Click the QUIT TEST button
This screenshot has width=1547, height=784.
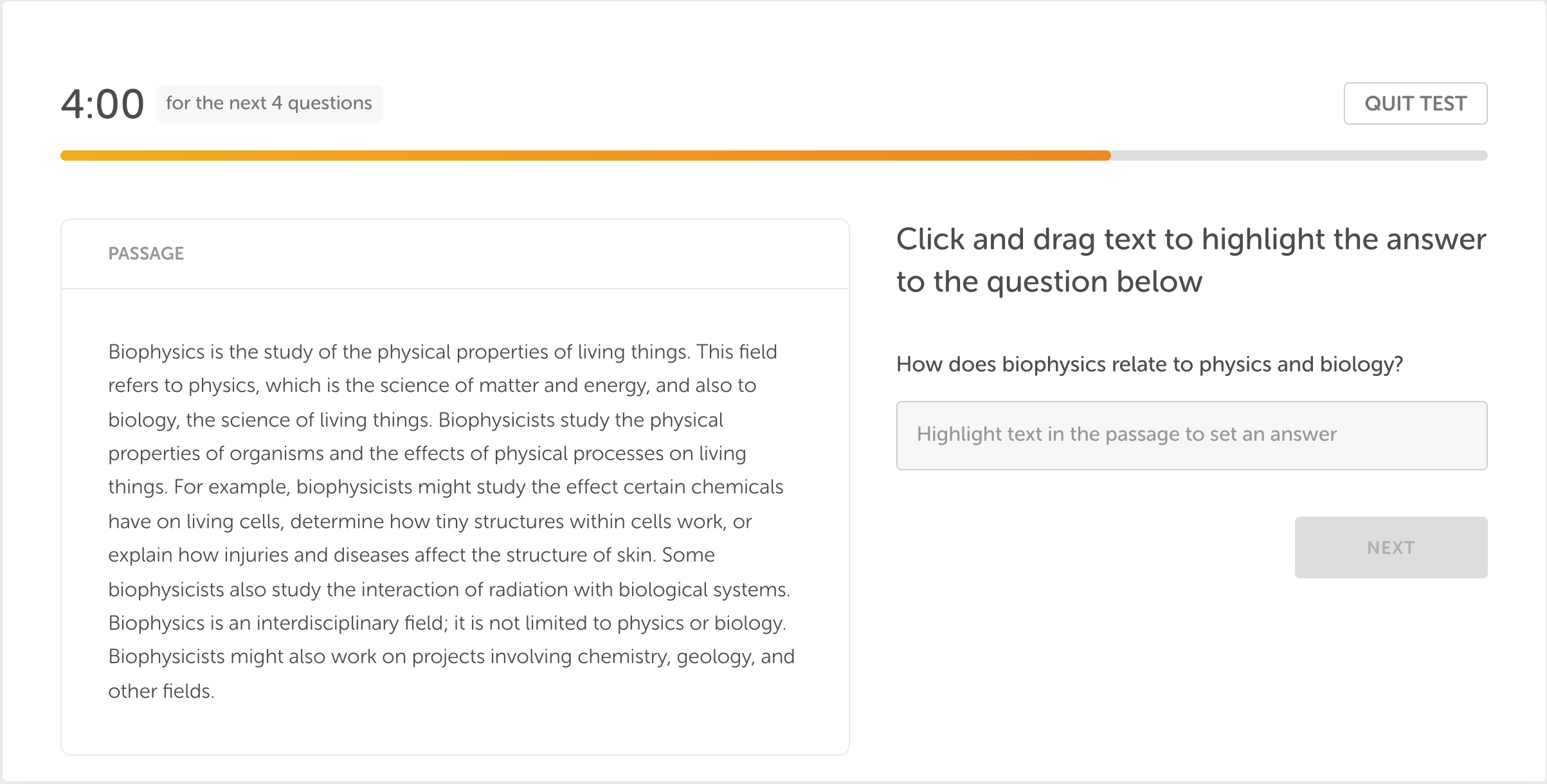coord(1415,103)
